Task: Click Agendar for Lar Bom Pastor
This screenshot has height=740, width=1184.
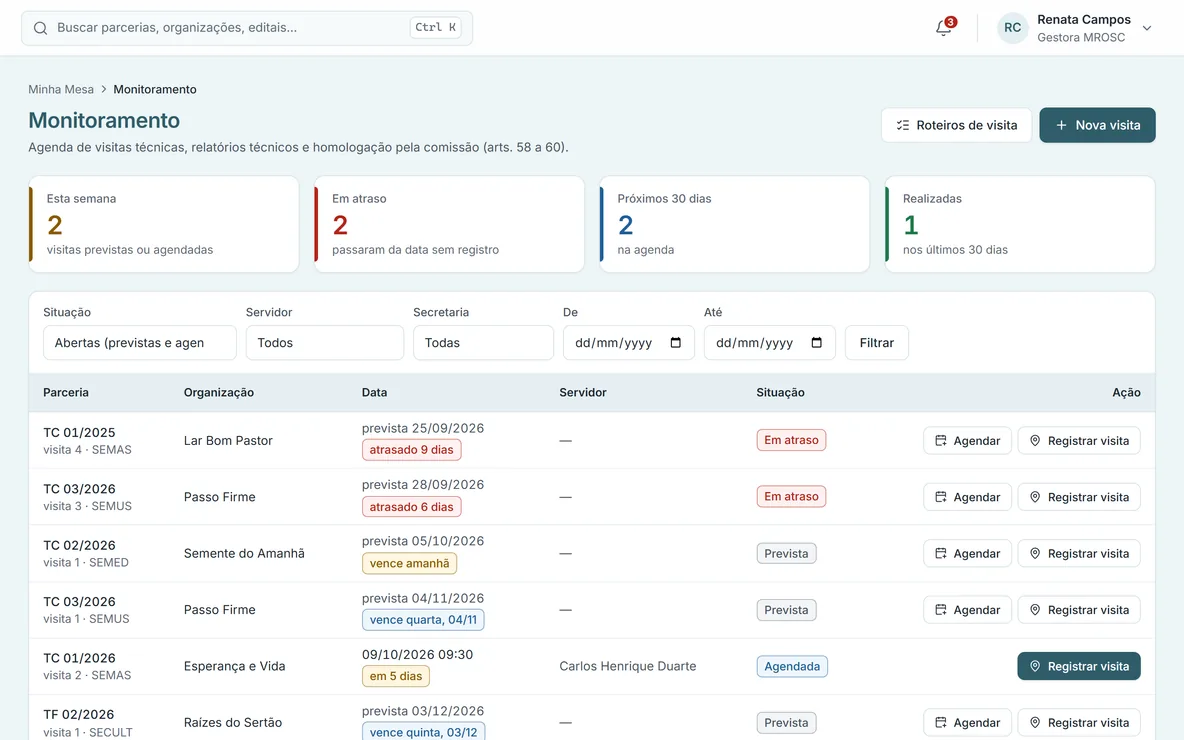Action: click(x=967, y=440)
